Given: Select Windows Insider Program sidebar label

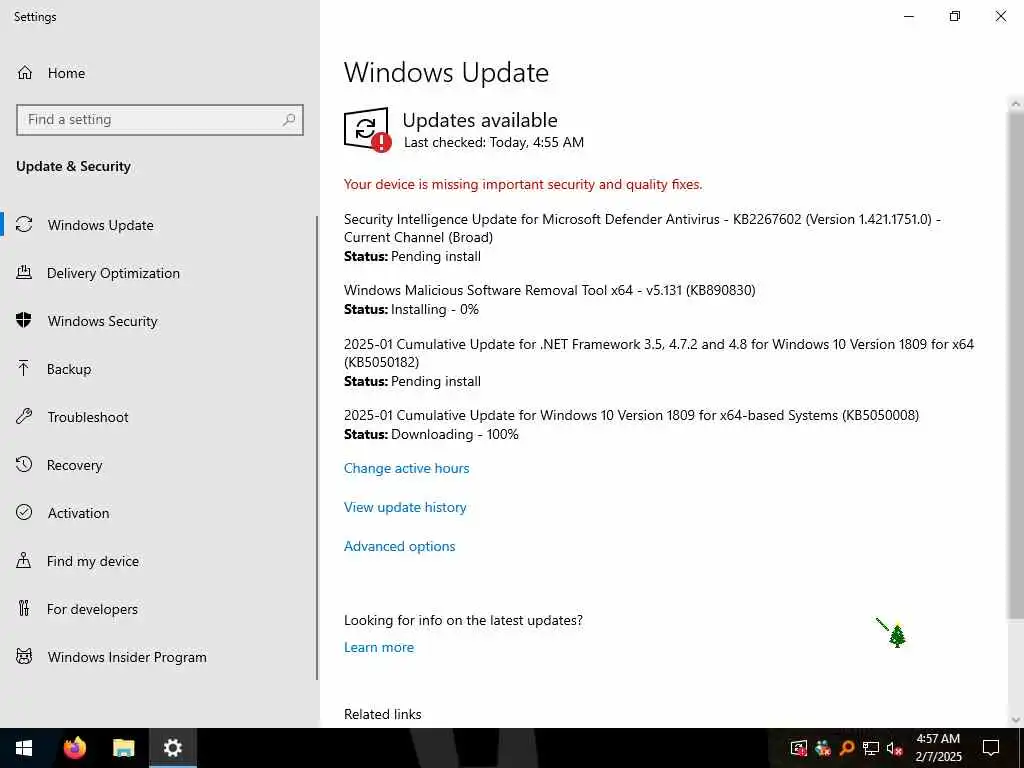Looking at the screenshot, I should tap(127, 657).
